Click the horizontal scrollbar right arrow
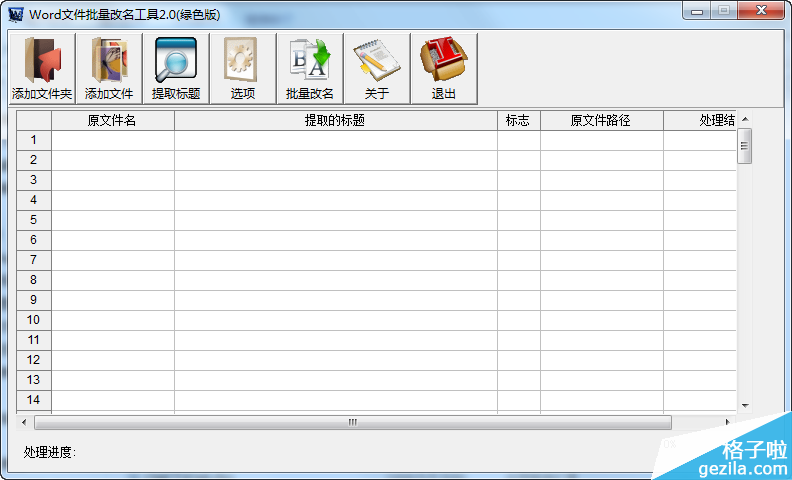792x480 pixels. 727,422
